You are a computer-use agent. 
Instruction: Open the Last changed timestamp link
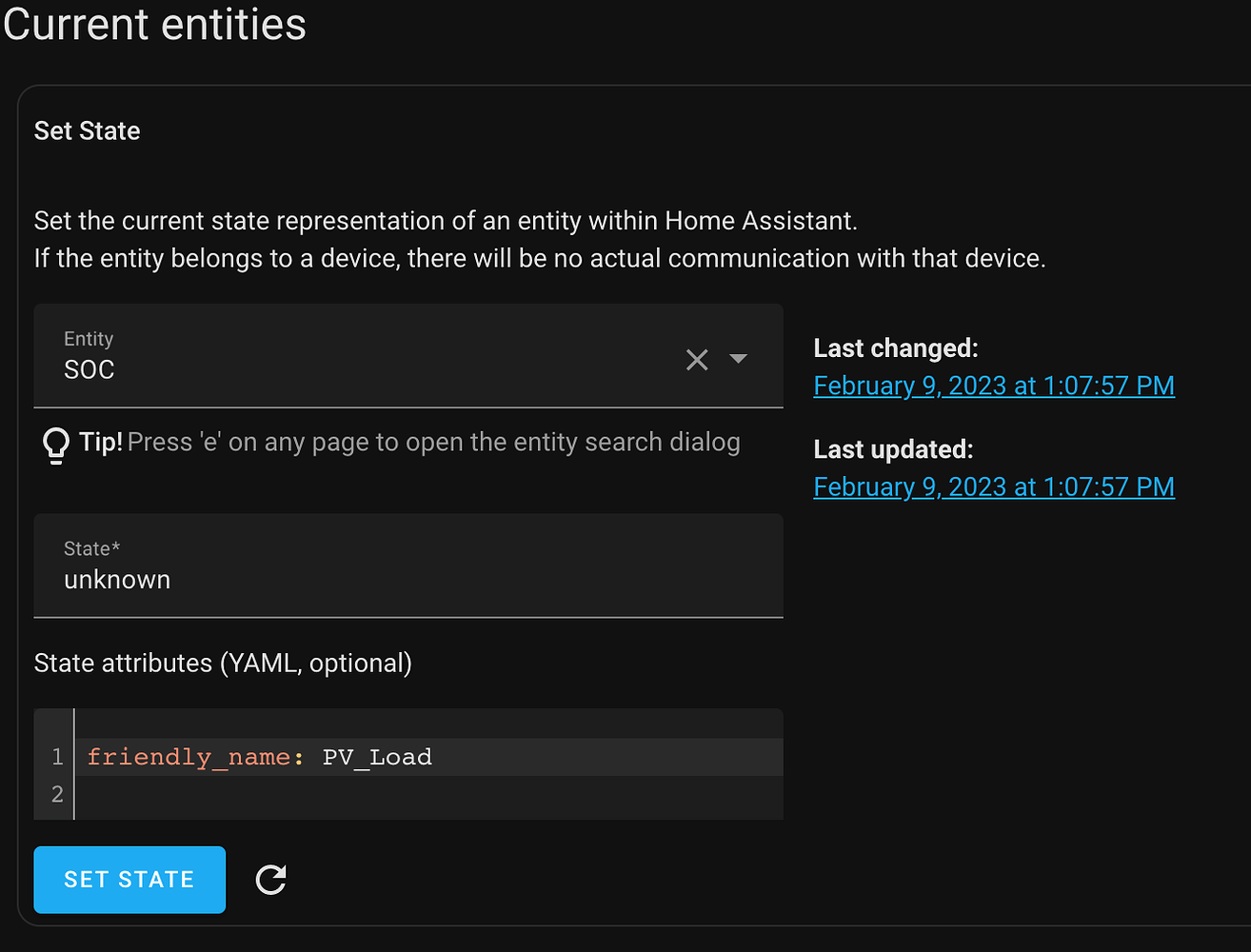993,386
